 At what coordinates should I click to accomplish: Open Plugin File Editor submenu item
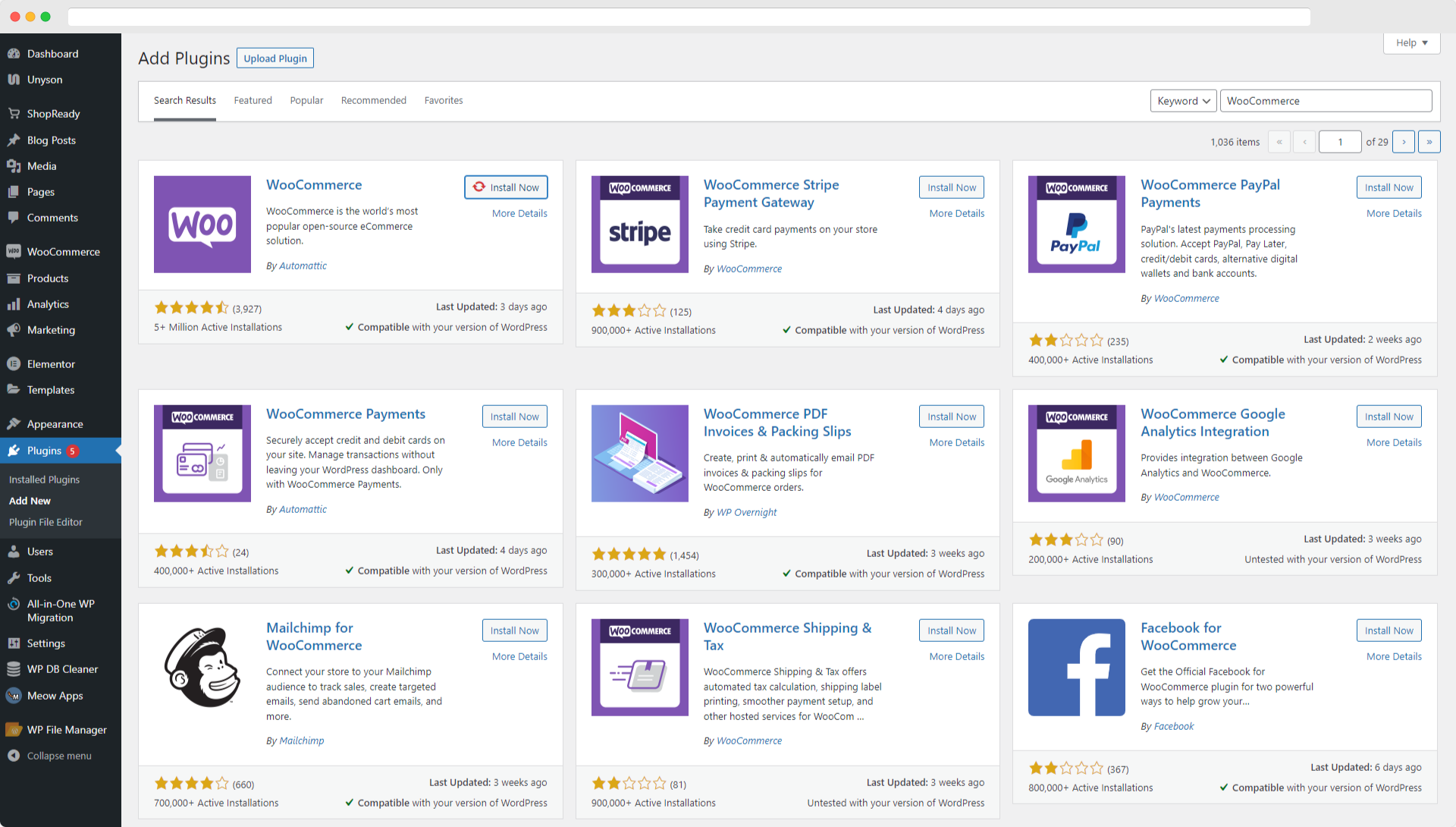[45, 522]
